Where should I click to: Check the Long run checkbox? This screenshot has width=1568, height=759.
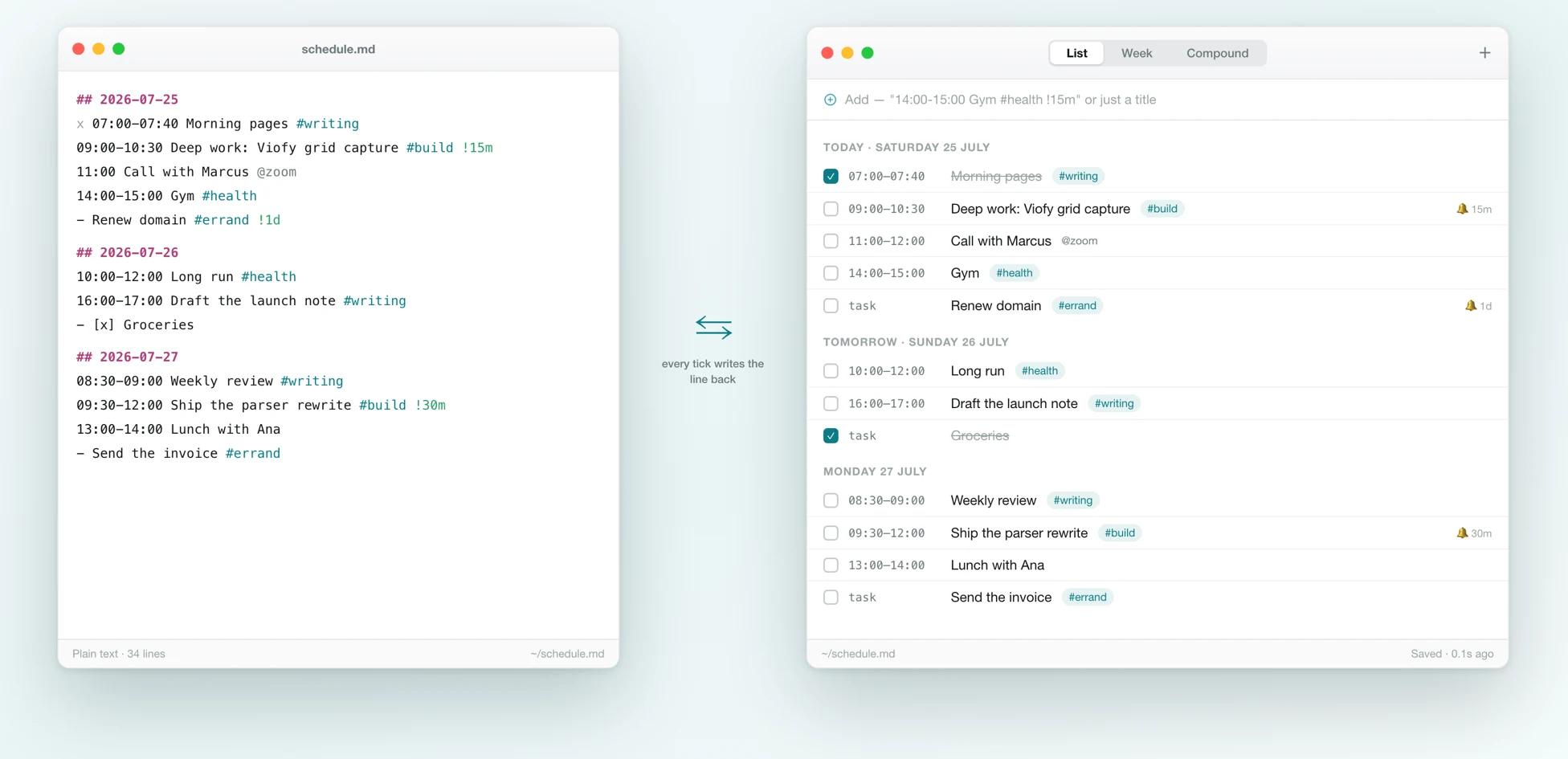(831, 371)
